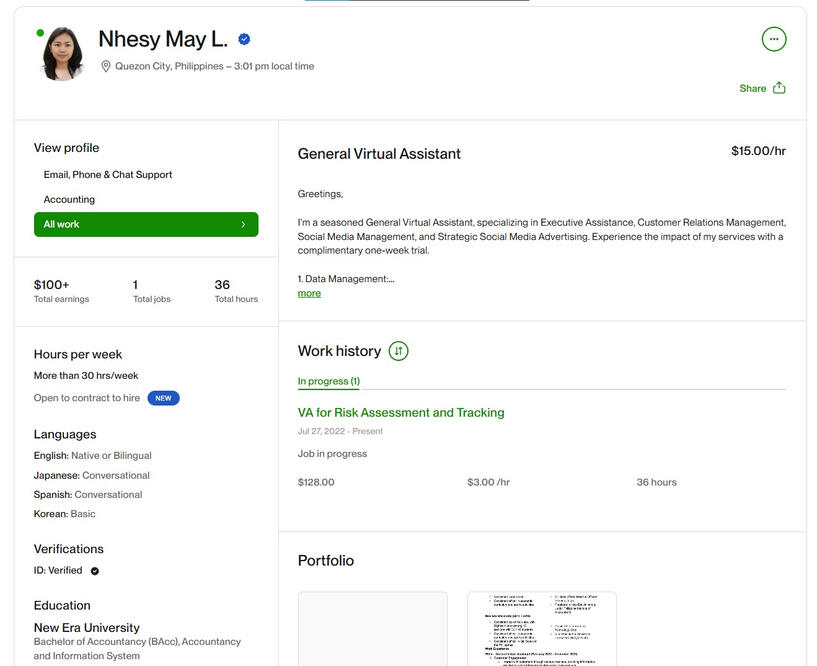Click the green online status dot
Screen dimensions: 817x666
(40, 33)
